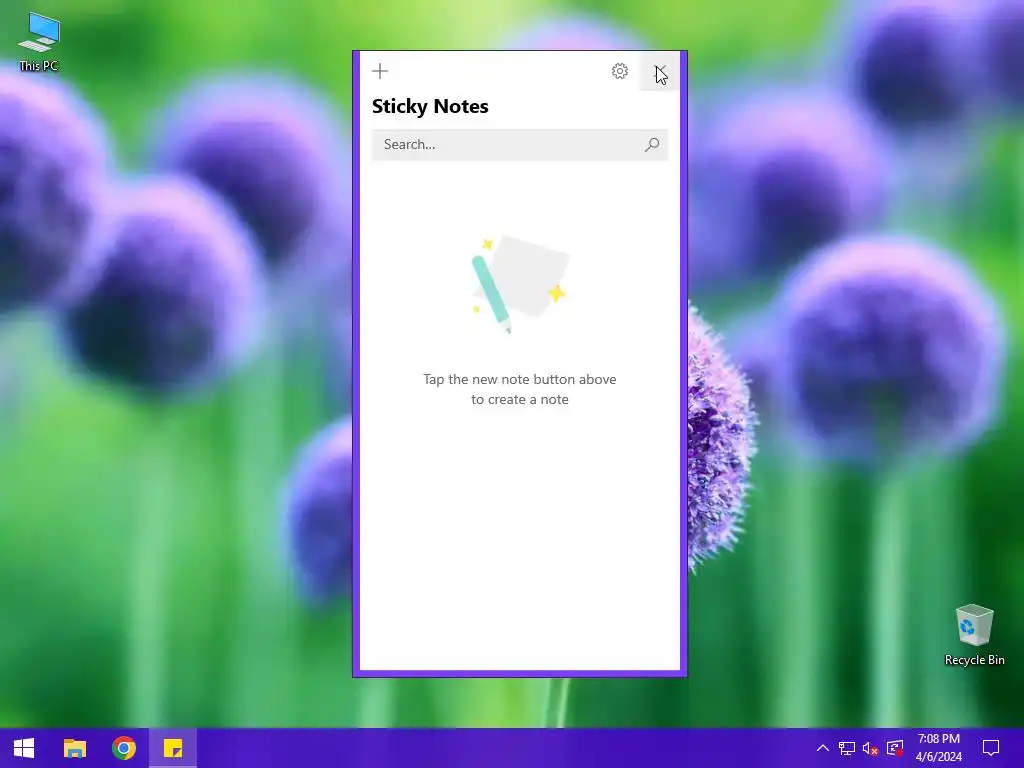
Task: Open the Windows Start menu
Action: click(x=24, y=748)
